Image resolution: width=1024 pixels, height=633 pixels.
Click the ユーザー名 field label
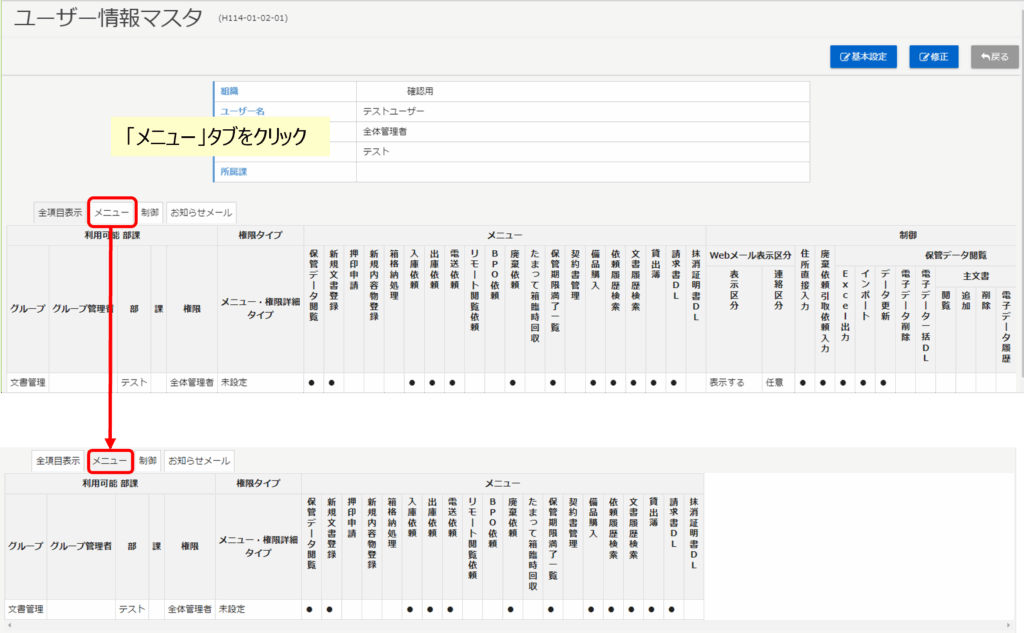240,111
